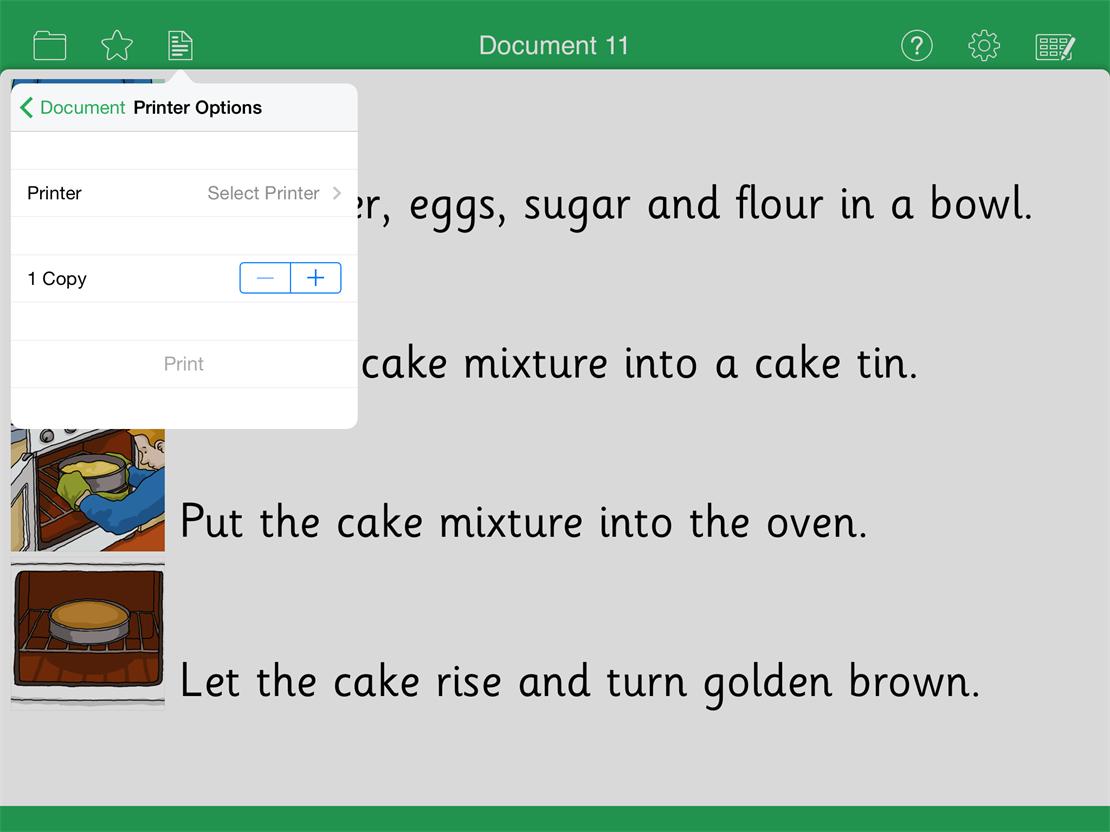The height and width of the screenshot is (832, 1110).
Task: Expand the Select Printer chevron arrow
Action: [x=337, y=193]
